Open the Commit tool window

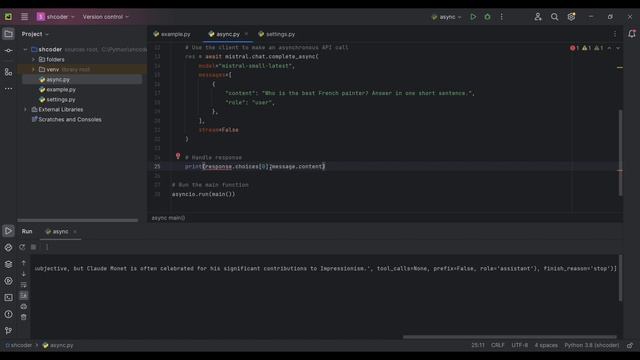pyautogui.click(x=8, y=51)
